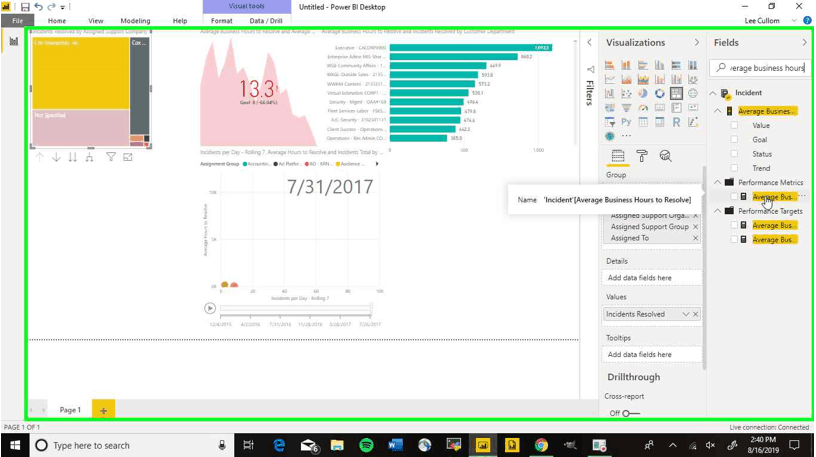Click Add data fields here under Details
Screen dimensions: 816x457
tap(651, 278)
